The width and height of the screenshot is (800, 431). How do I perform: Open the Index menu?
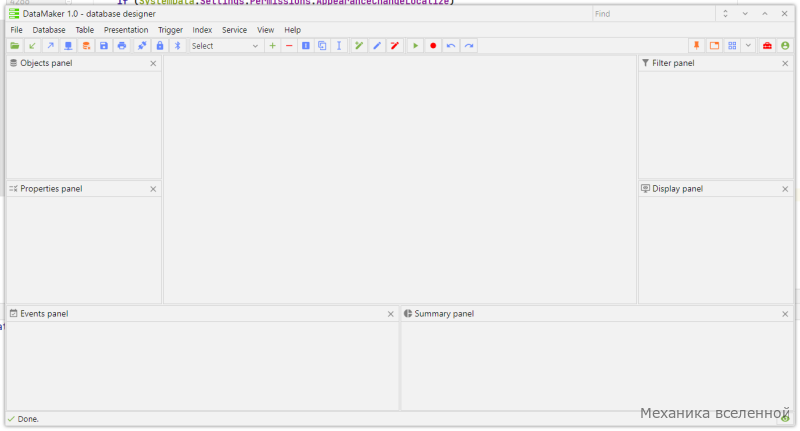point(203,30)
